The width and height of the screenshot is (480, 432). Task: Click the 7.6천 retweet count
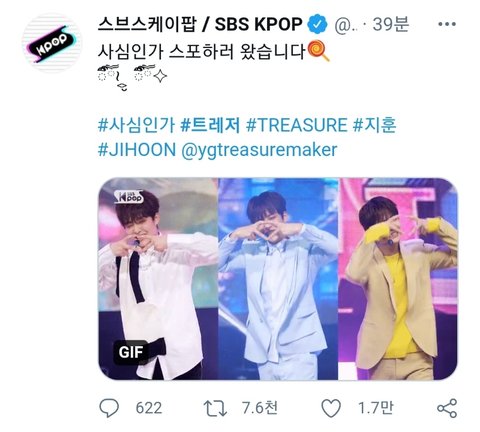pos(260,408)
